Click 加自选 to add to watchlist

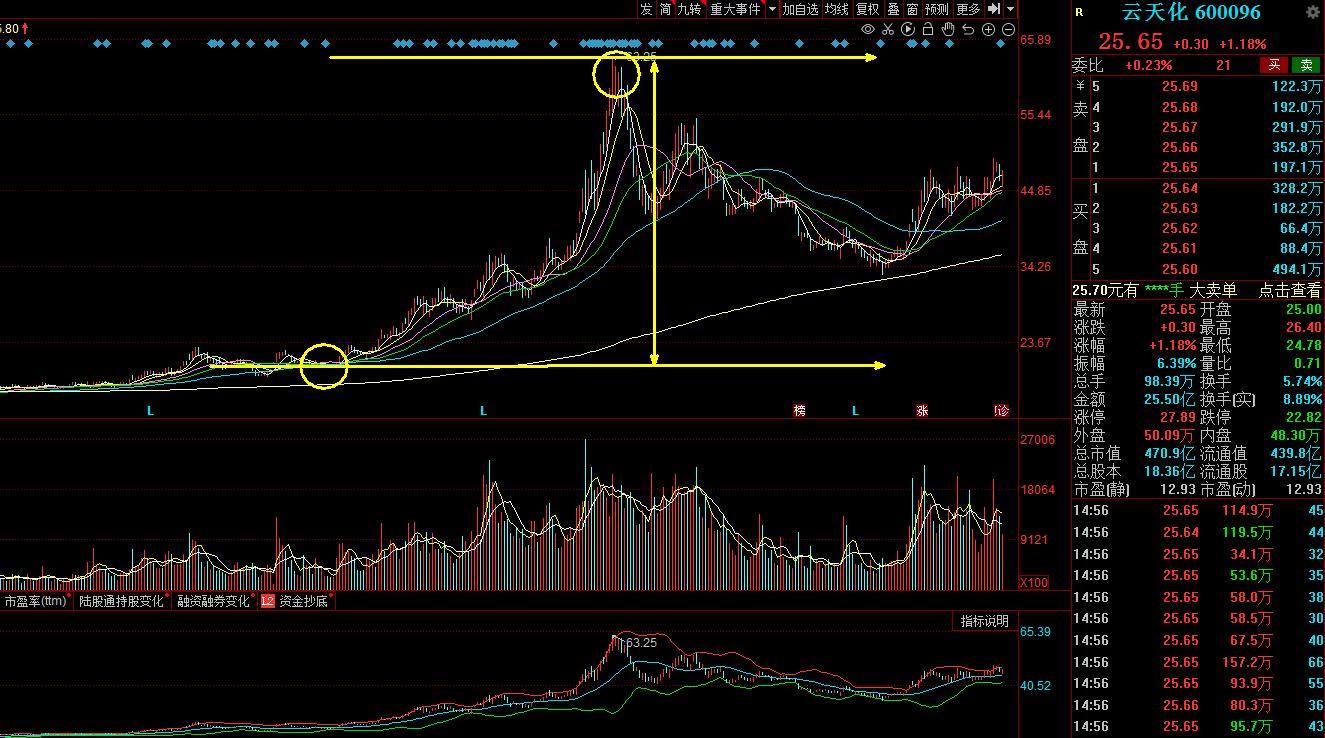click(800, 9)
